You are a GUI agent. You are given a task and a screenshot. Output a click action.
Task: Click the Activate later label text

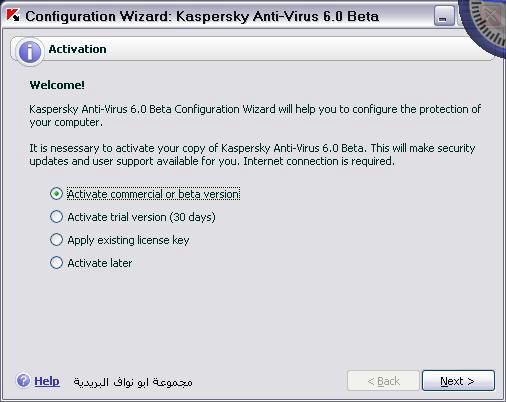(x=100, y=263)
